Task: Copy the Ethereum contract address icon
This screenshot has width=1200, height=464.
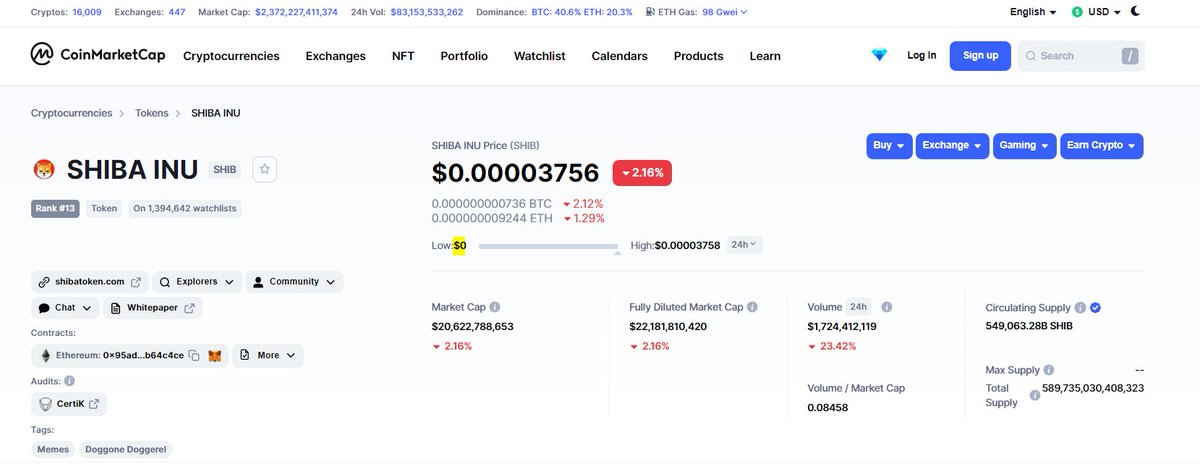Action: (x=194, y=355)
